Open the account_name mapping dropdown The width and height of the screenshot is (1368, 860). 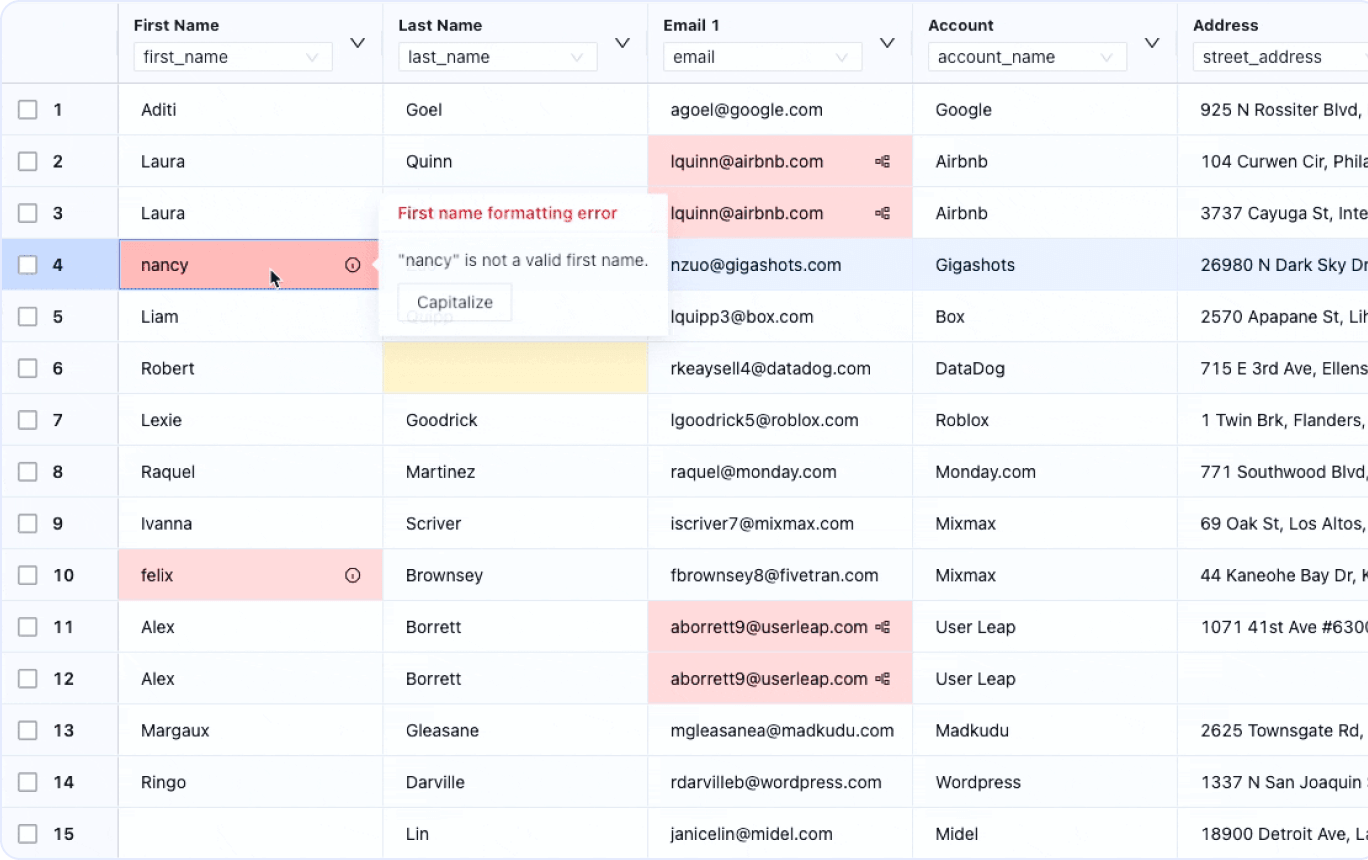click(1027, 57)
